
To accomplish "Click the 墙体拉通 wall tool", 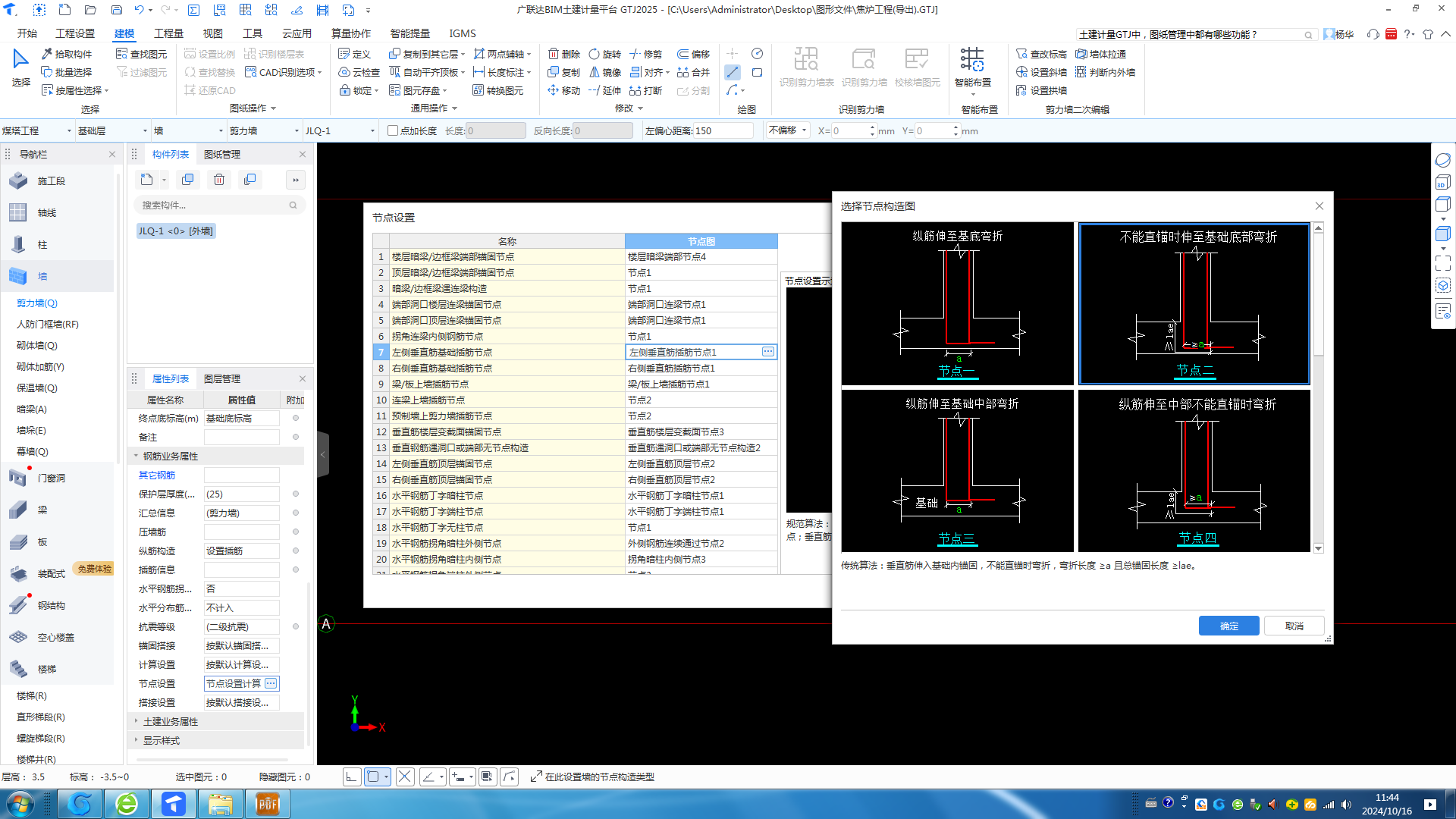I will pos(1100,54).
